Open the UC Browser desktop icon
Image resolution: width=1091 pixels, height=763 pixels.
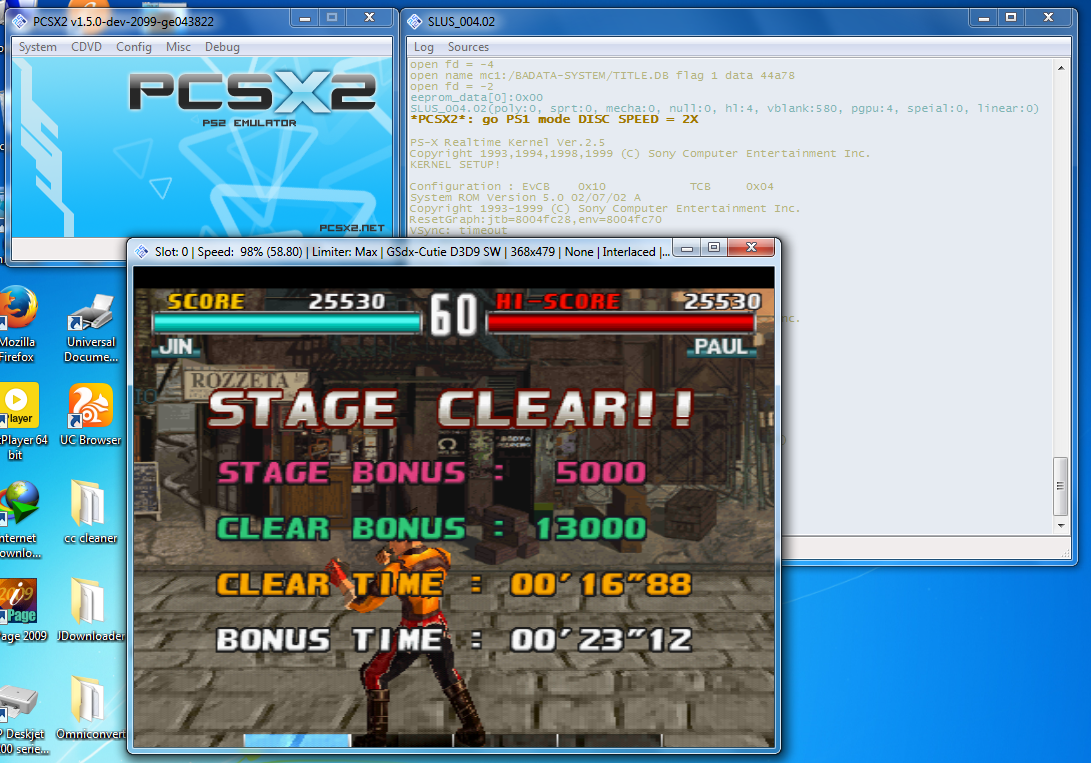pos(90,415)
